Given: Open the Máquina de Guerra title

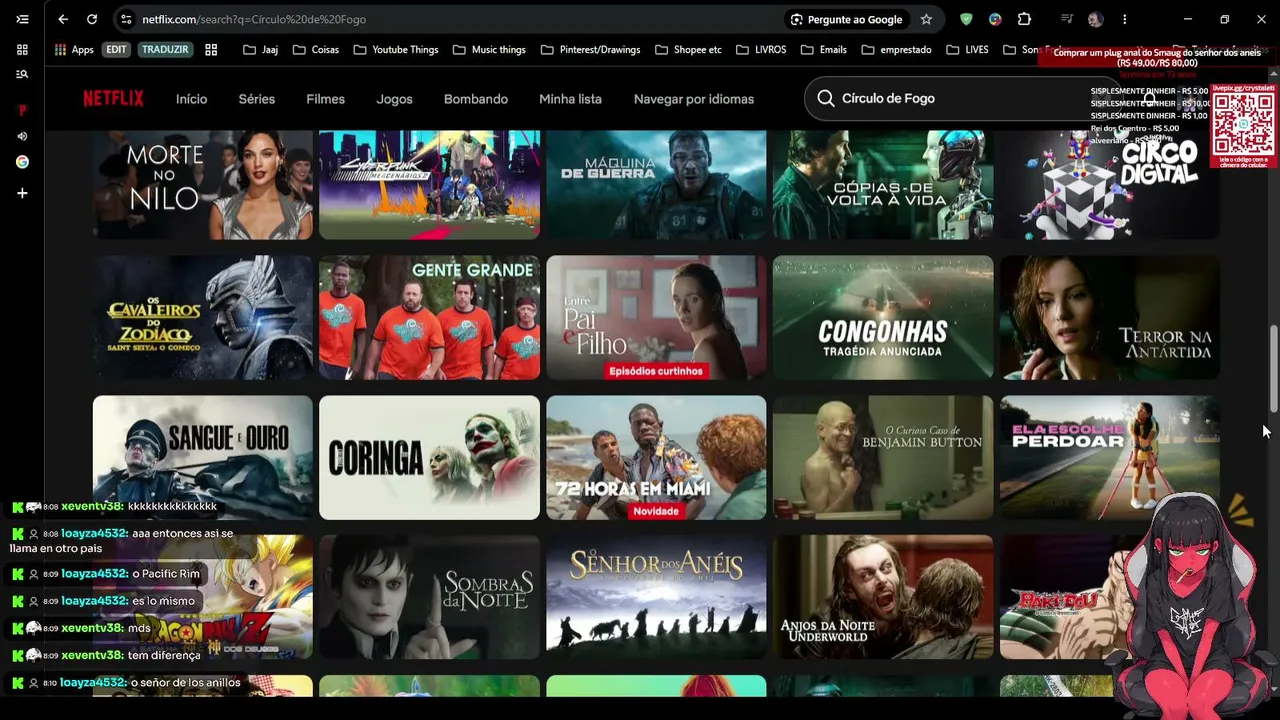Looking at the screenshot, I should pos(656,184).
